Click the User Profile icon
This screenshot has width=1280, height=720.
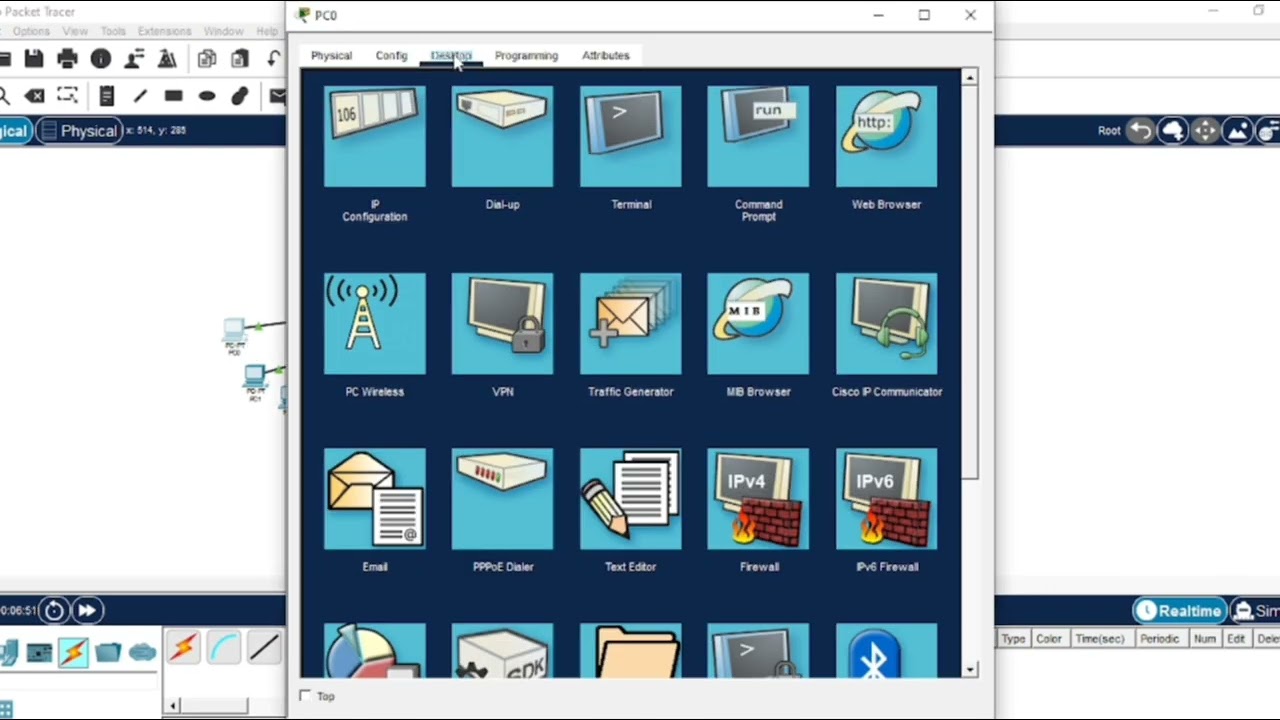(134, 59)
